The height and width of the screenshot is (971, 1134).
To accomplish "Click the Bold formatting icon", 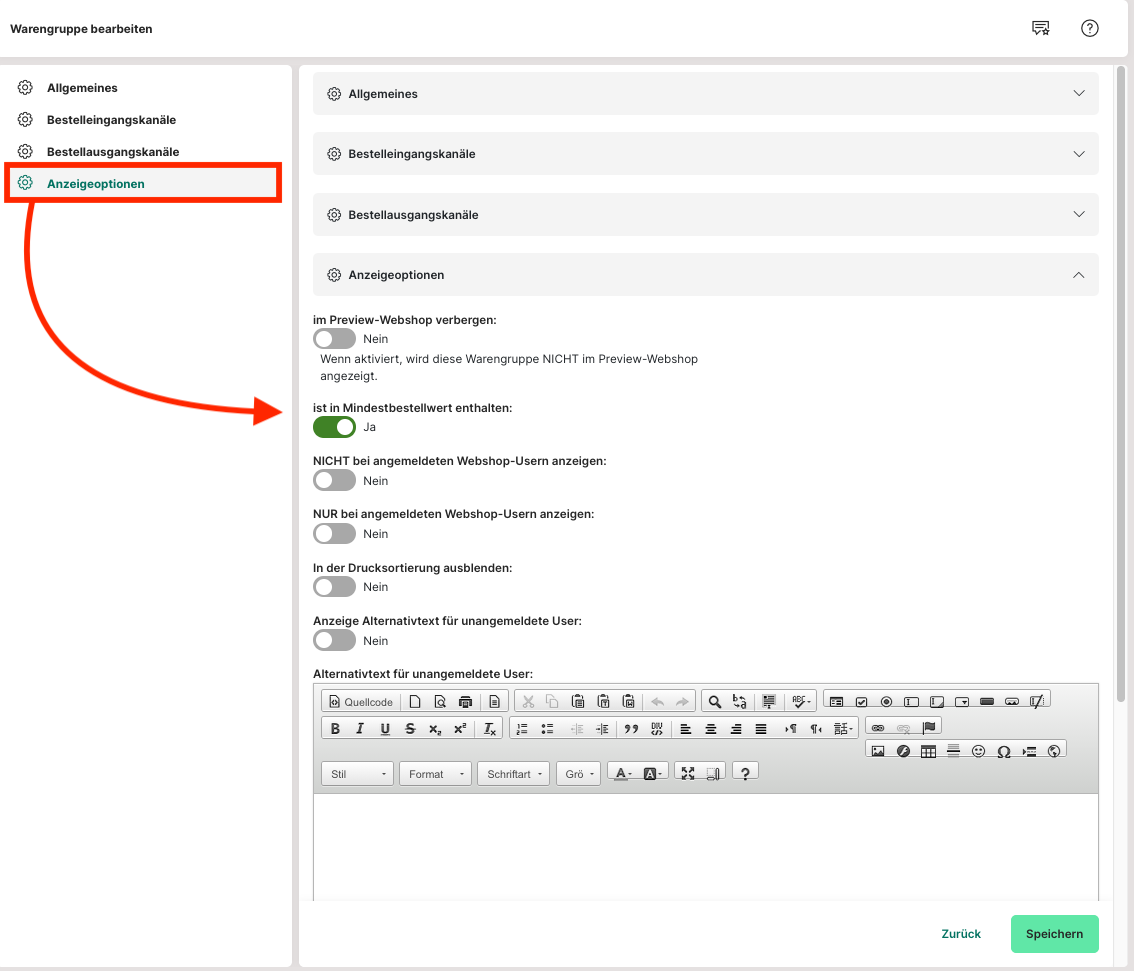I will coord(335,729).
